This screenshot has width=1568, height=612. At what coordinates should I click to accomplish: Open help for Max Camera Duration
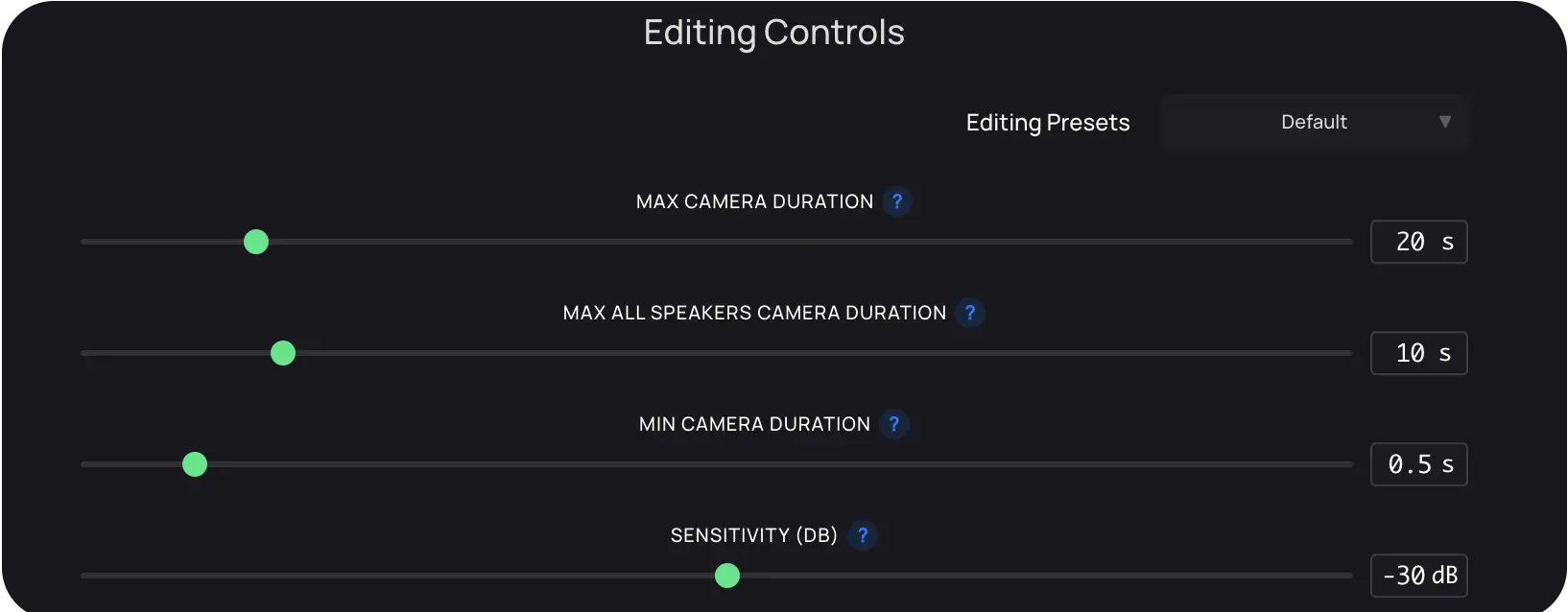coord(897,201)
